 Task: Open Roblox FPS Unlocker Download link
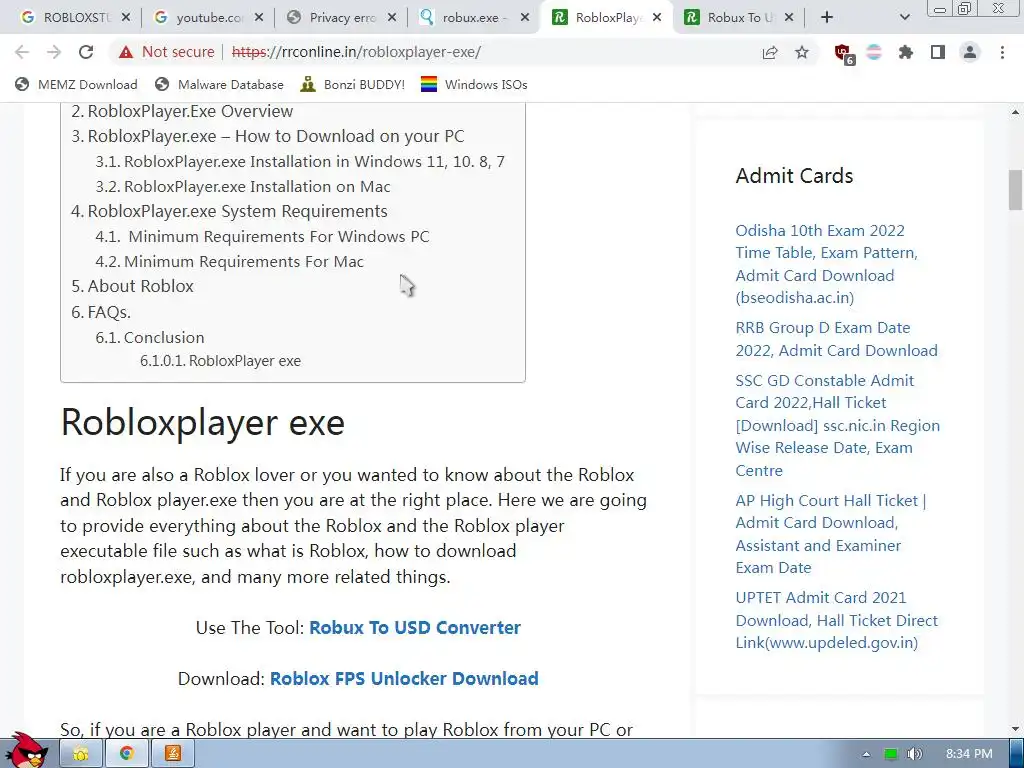pyautogui.click(x=404, y=679)
